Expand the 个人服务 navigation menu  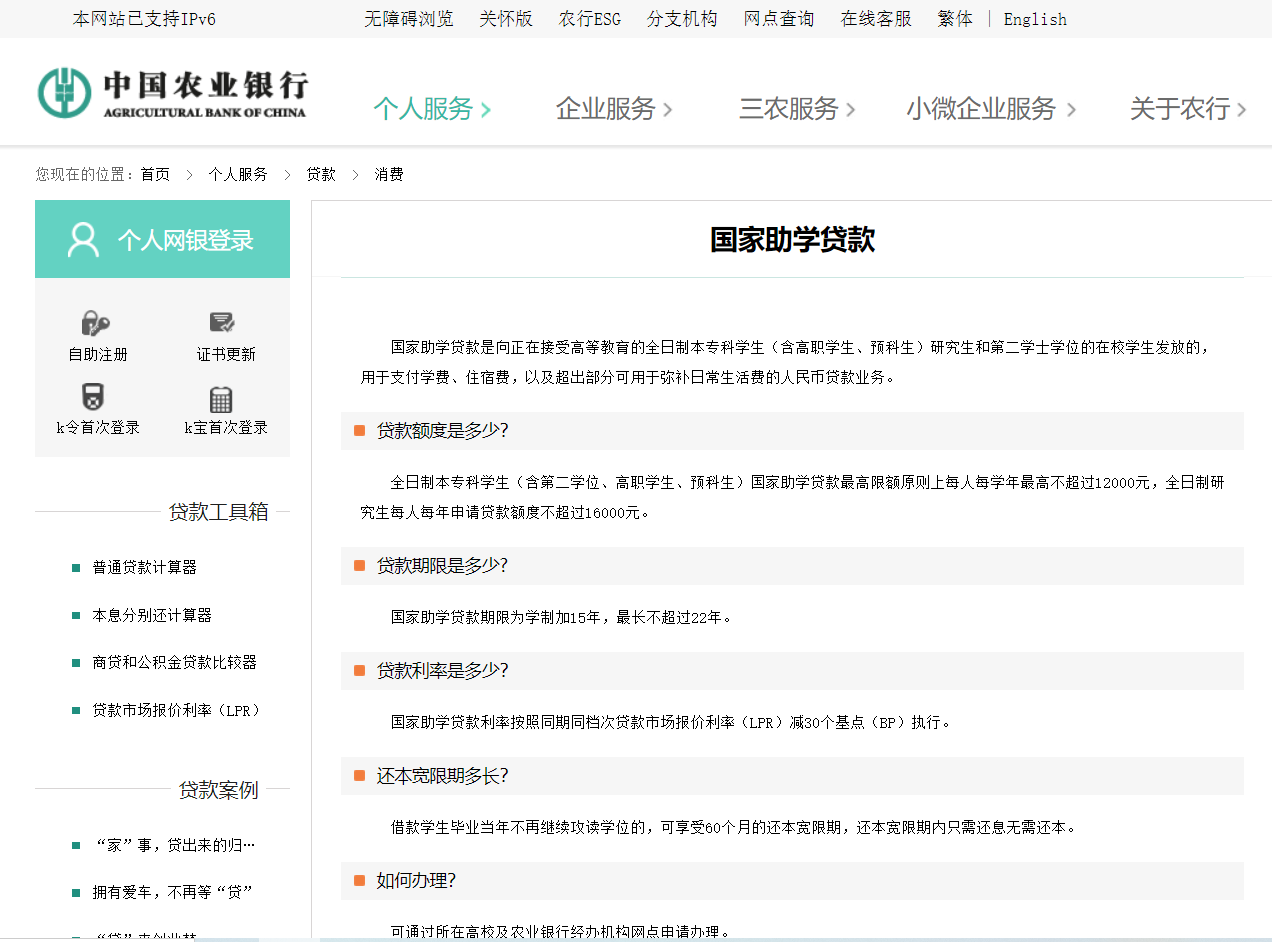[431, 109]
